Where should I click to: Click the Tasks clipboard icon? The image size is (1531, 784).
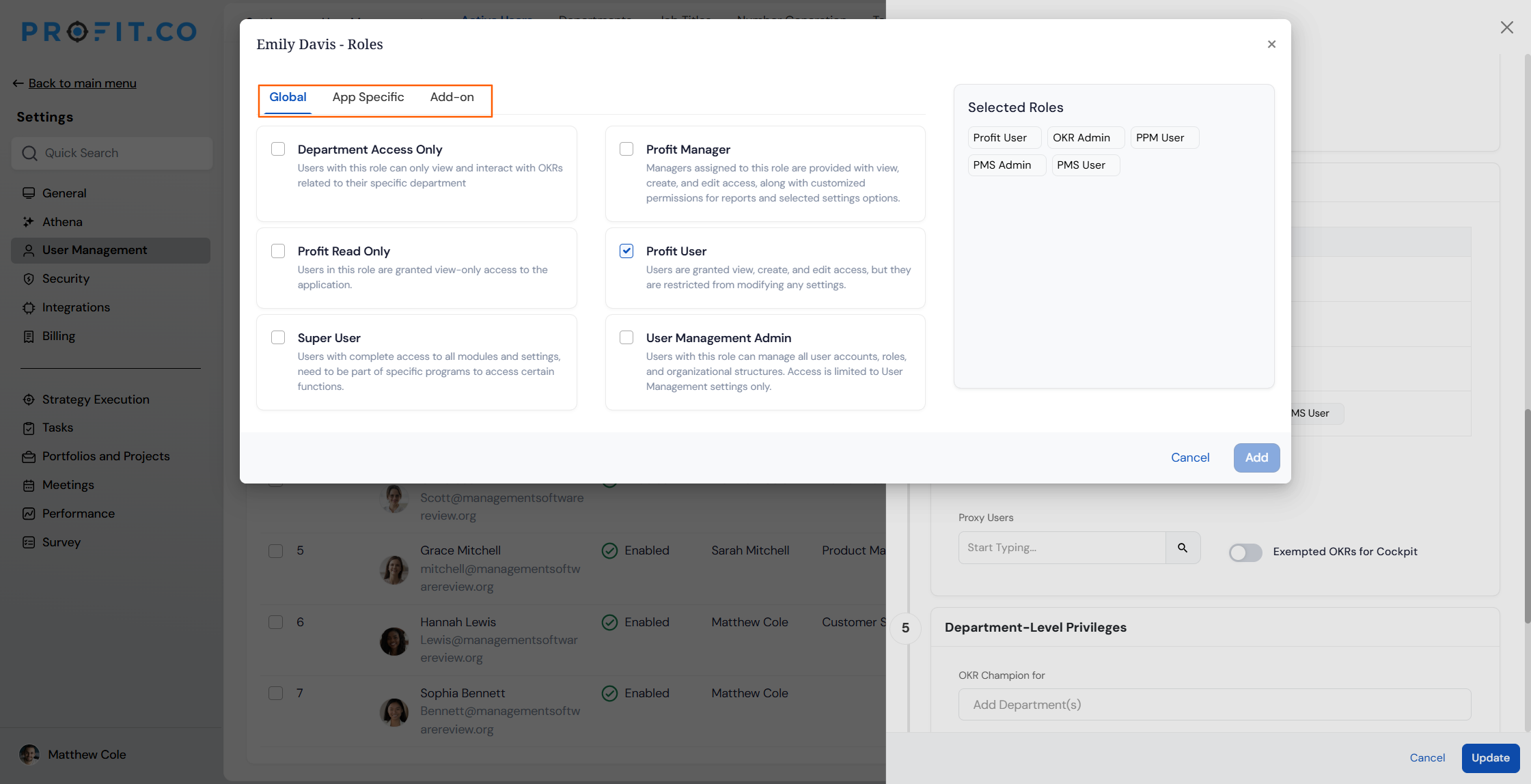point(29,428)
